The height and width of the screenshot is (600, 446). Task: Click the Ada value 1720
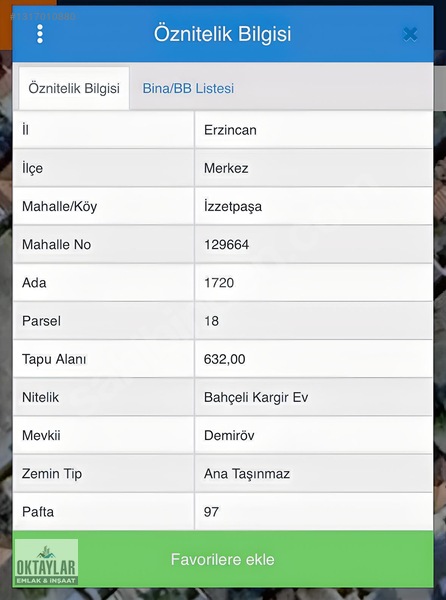pyautogui.click(x=219, y=283)
